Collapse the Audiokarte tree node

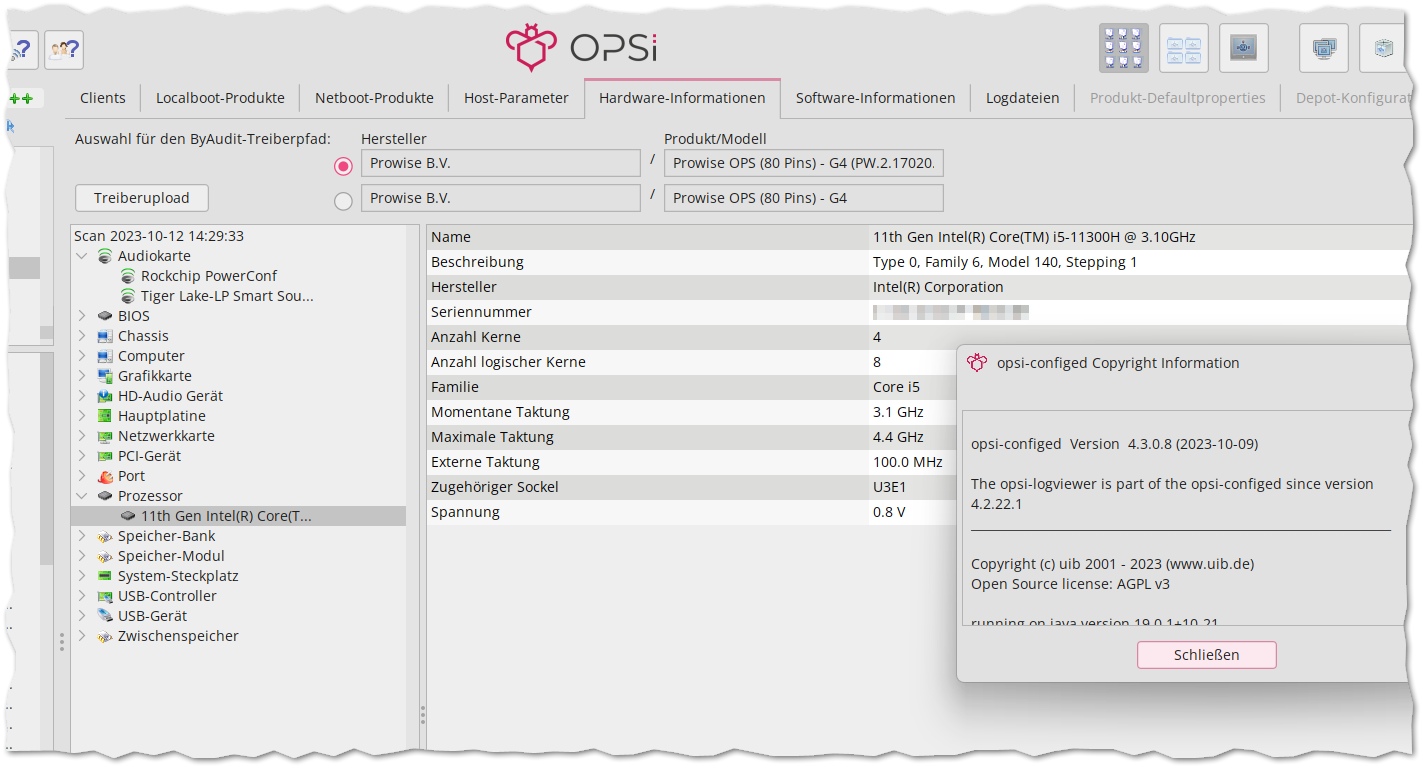click(82, 256)
